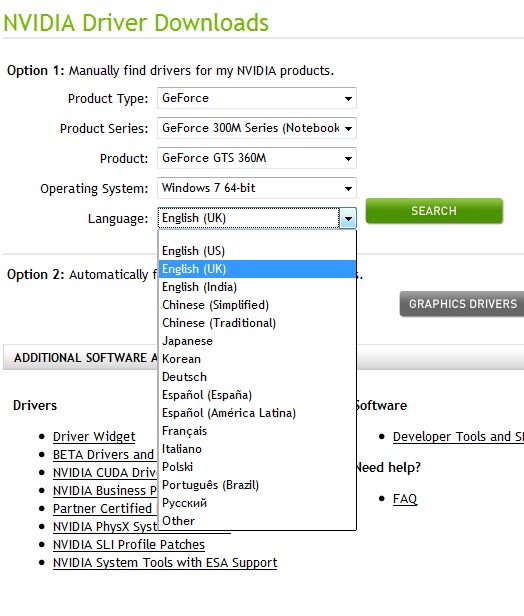The image size is (524, 616).
Task: Pick Chinese (Simplified) language option
Action: (257, 305)
